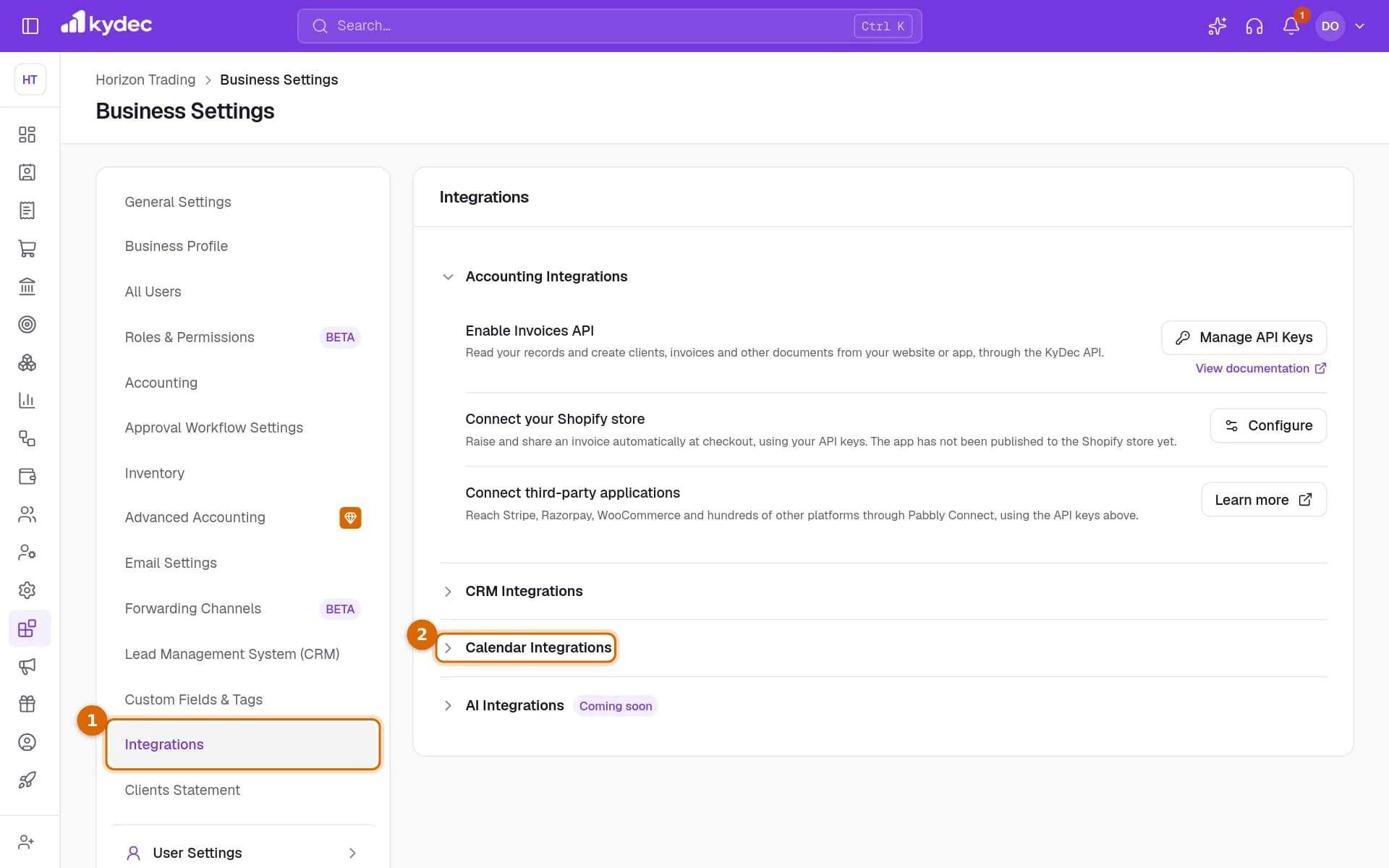Screen dimensions: 1389x868
Task: Open the user-with-gear icon in sidebar
Action: [27, 552]
